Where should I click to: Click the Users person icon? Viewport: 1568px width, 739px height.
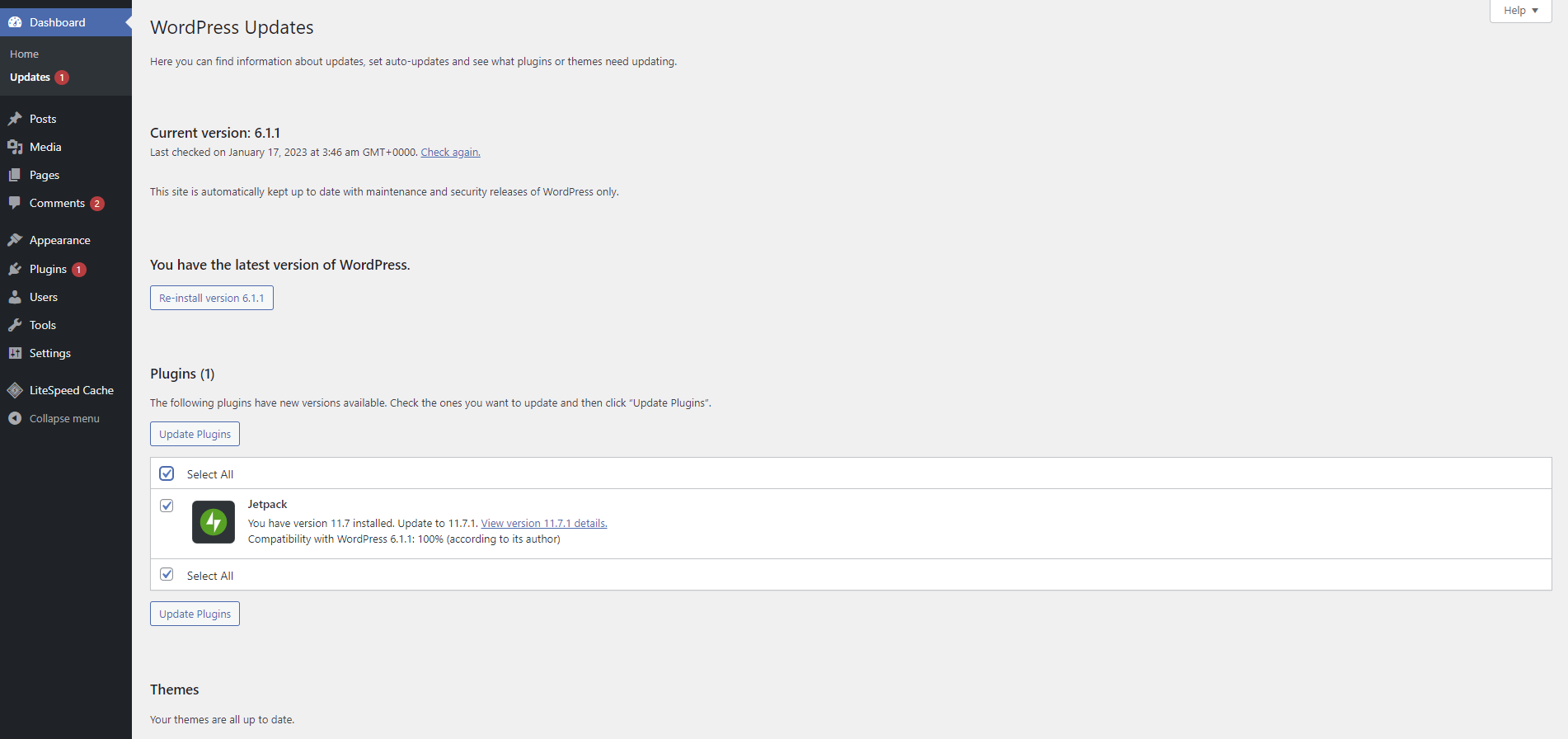point(15,297)
